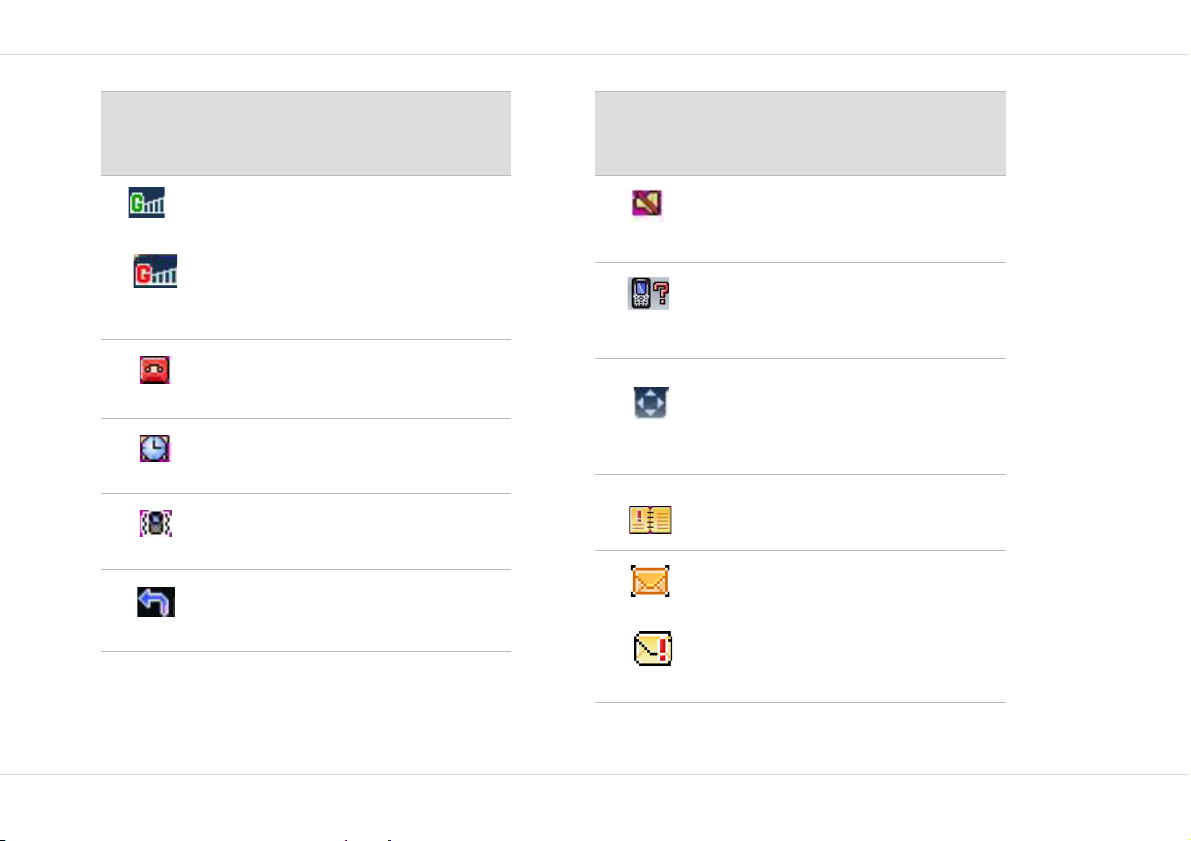
Task: Click the four-way navigation key icon
Action: click(651, 403)
